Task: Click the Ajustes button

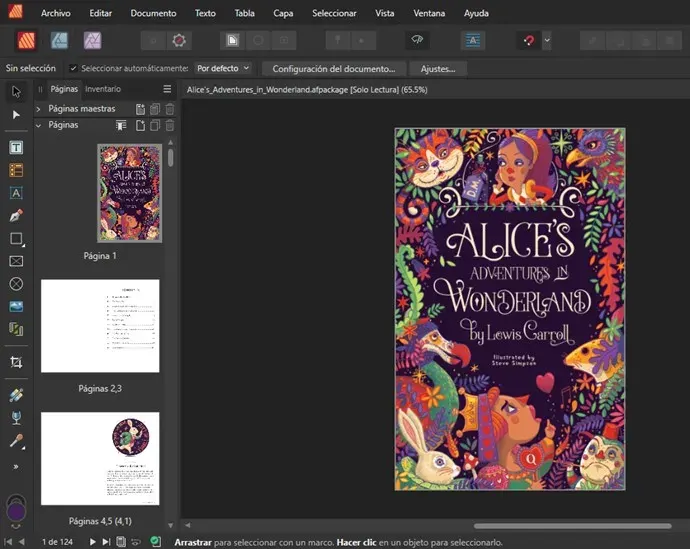Action: point(437,69)
